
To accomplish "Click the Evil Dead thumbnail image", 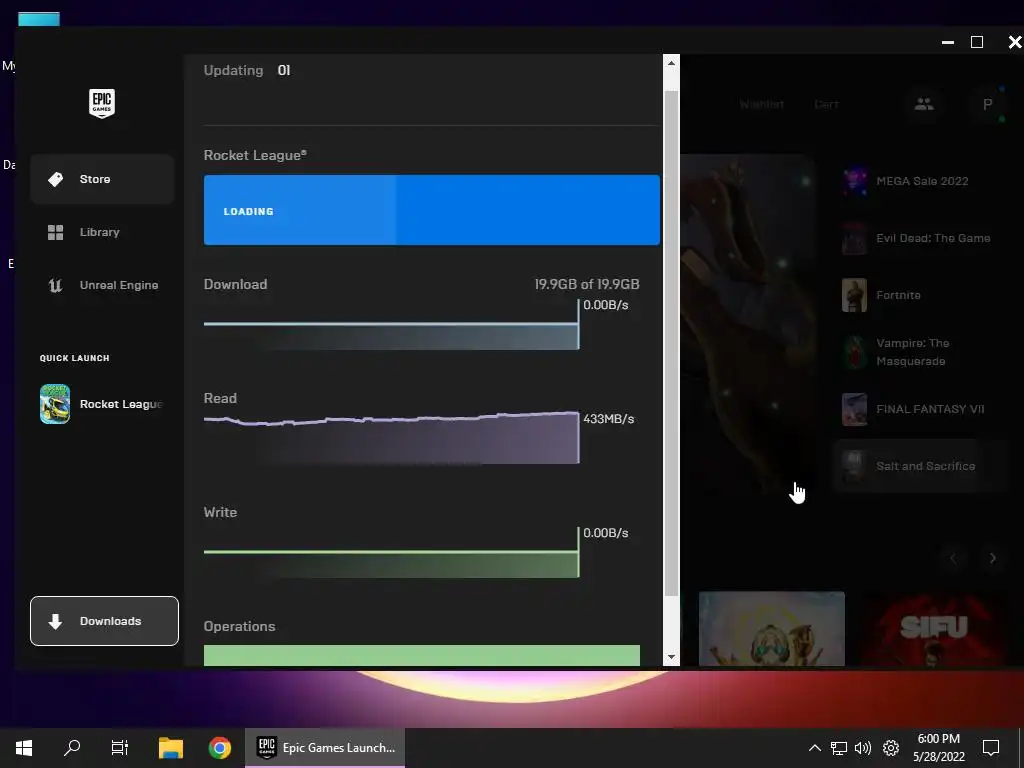I will point(854,238).
